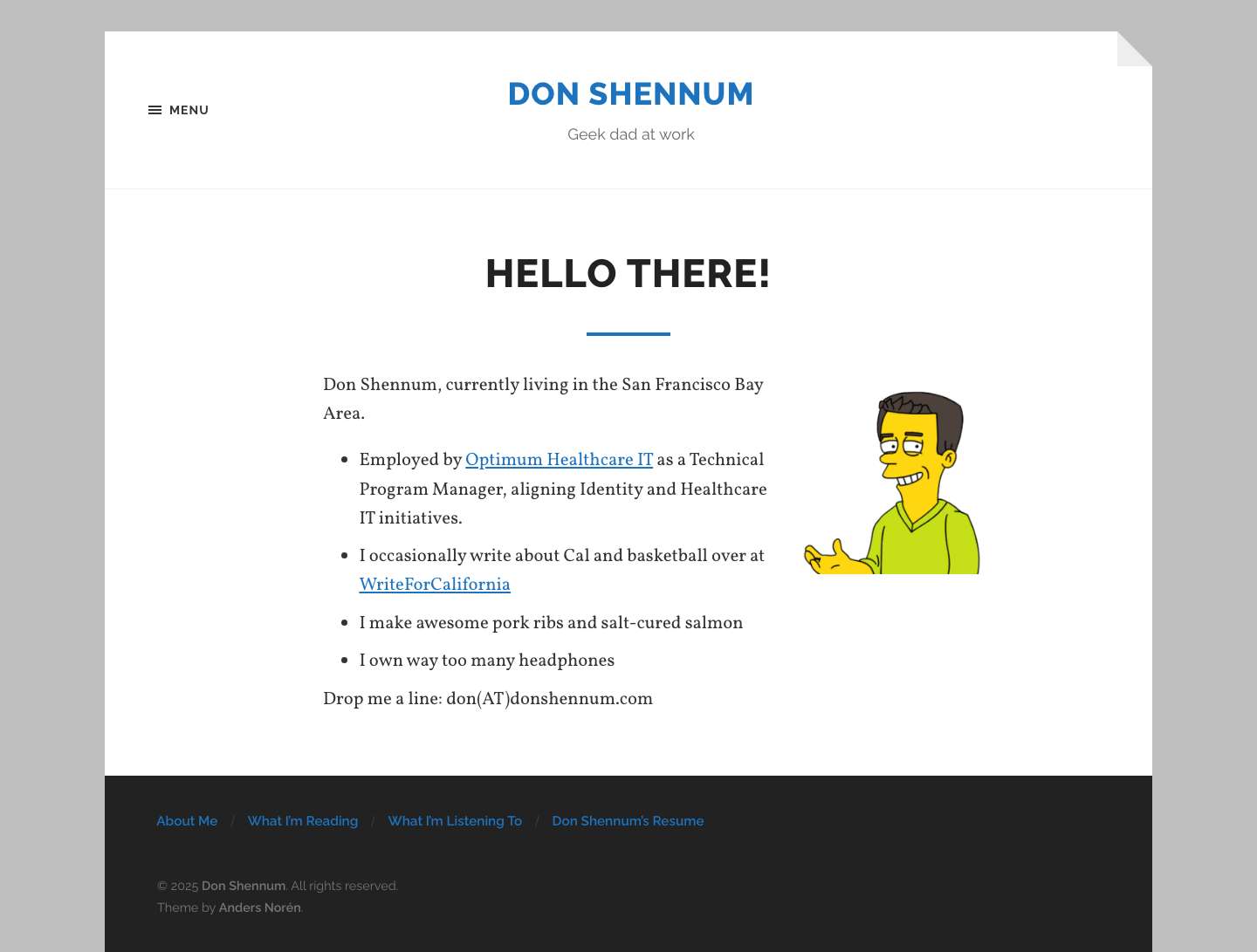Click the DON SHENNUM site title

click(x=630, y=94)
